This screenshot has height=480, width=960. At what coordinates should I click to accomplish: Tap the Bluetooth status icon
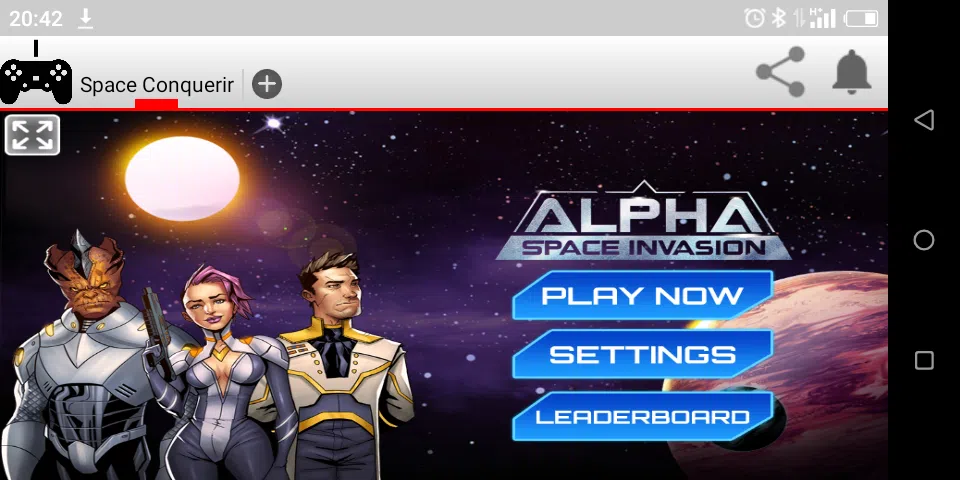778,18
